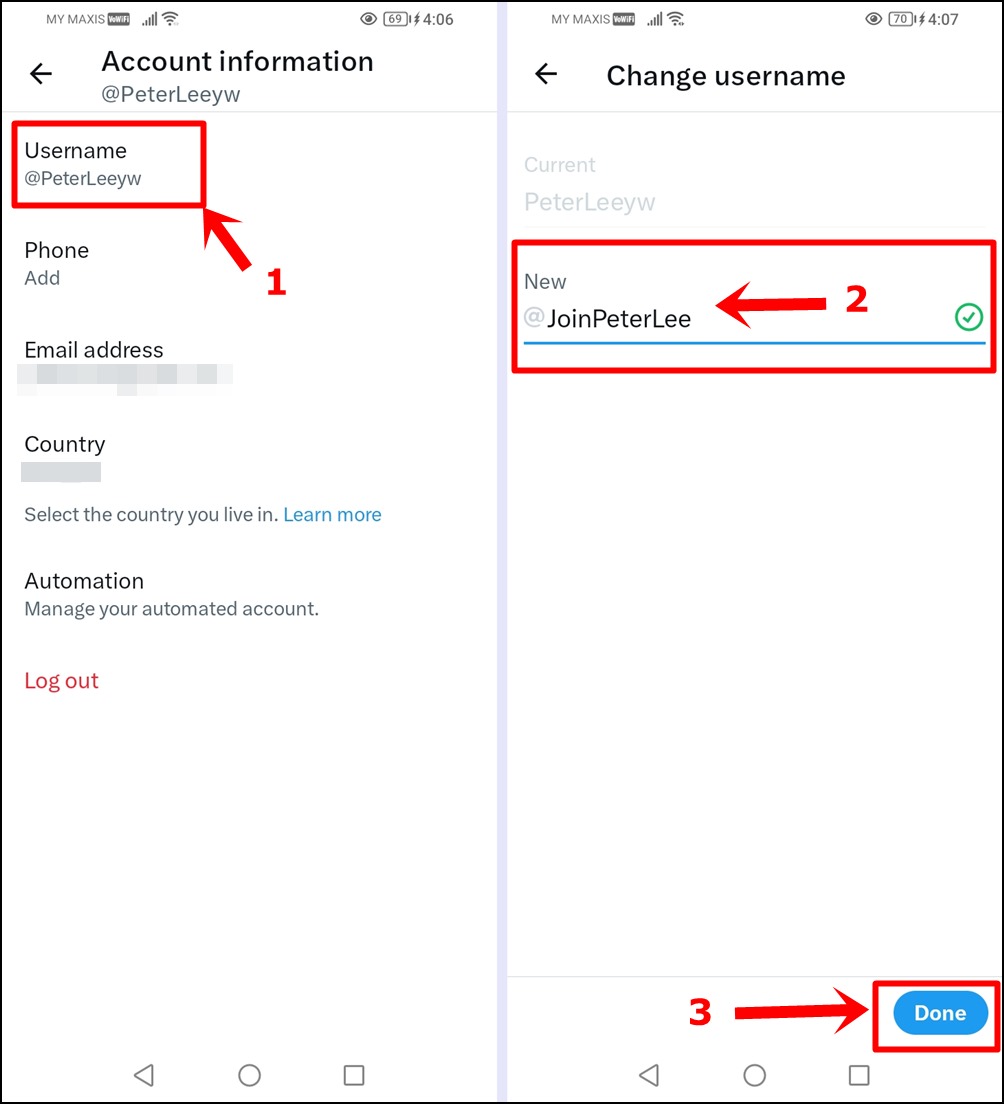Tap the eye icon in the status bar
Screen dimensions: 1004x1104
pos(368,18)
